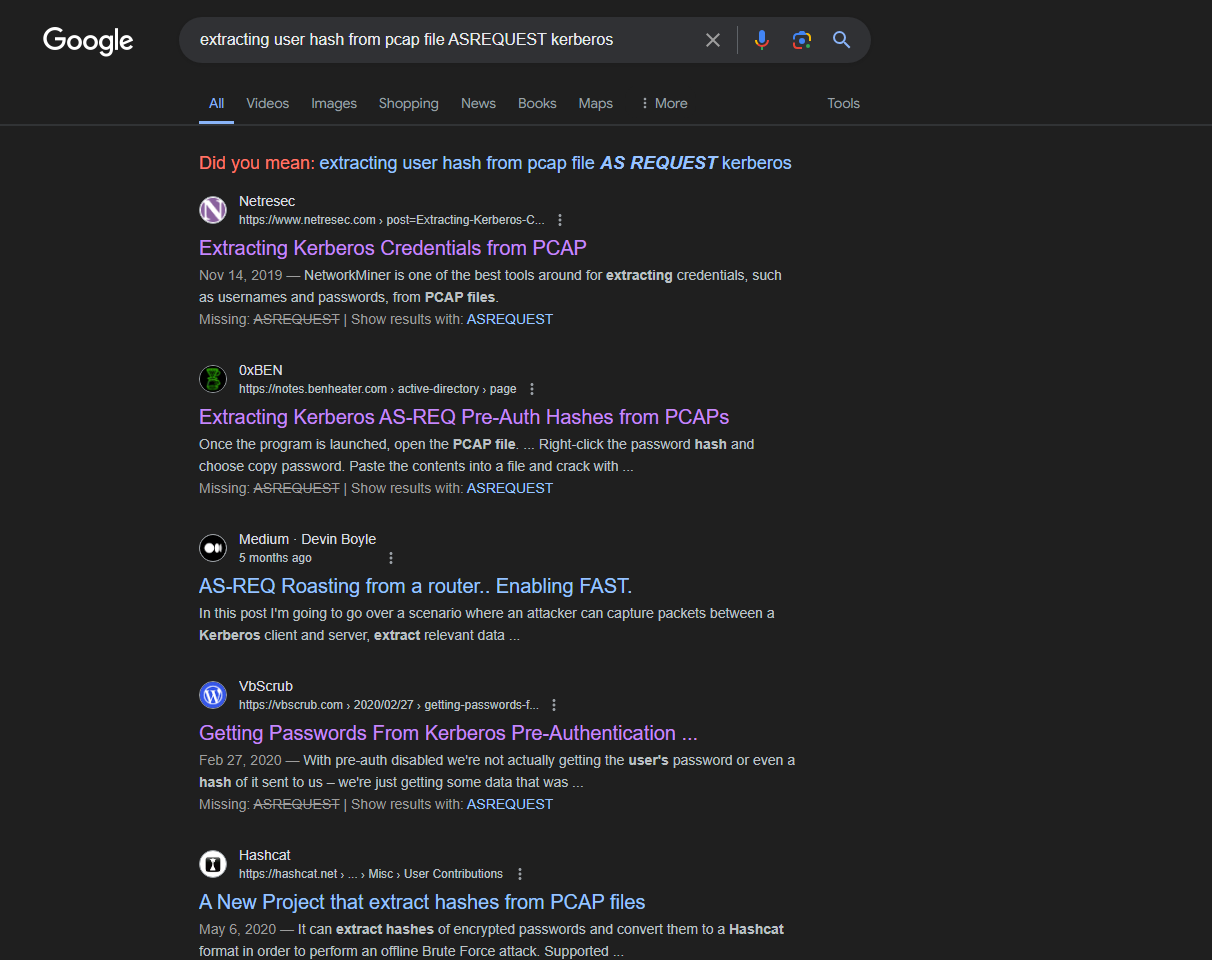Open more options for Netresec result
This screenshot has height=960, width=1212.
[560, 220]
